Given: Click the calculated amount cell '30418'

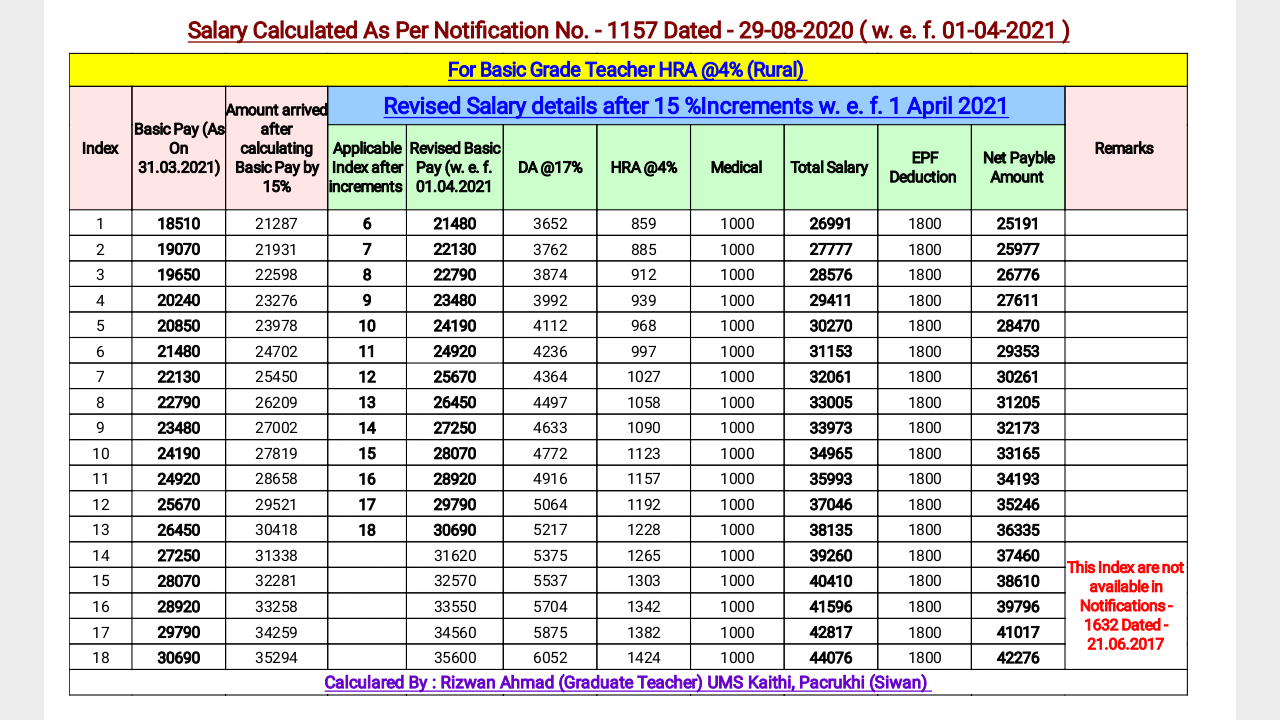Looking at the screenshot, I should (x=276, y=530).
